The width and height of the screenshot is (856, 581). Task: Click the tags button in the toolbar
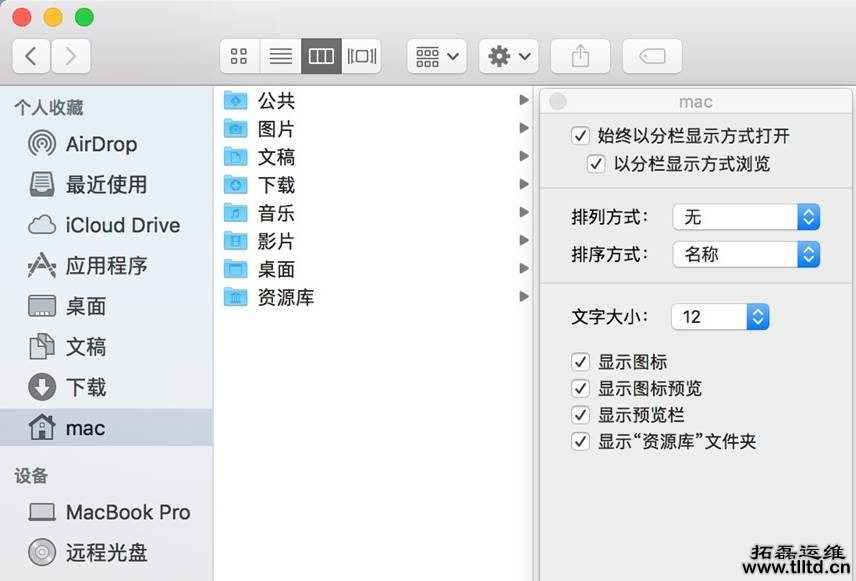(651, 56)
